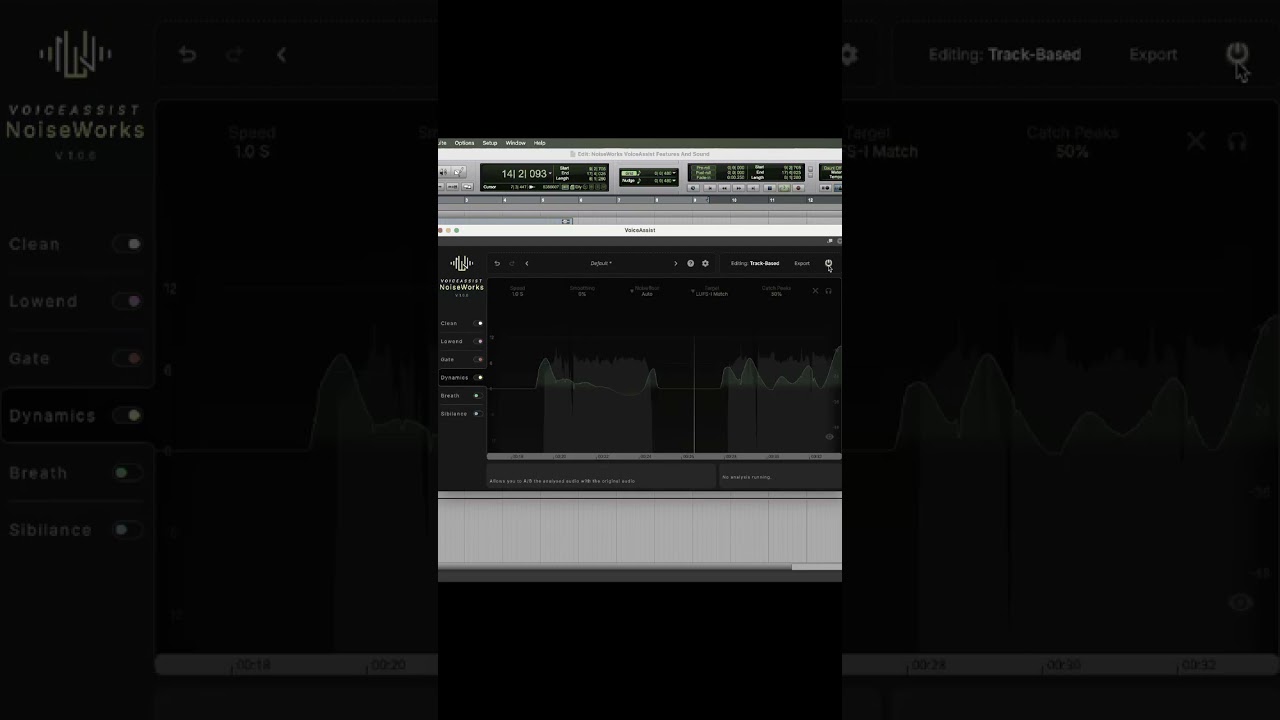This screenshot has height=720, width=1280.
Task: Select the Pro Tools Pencil tool
Action: 459,173
